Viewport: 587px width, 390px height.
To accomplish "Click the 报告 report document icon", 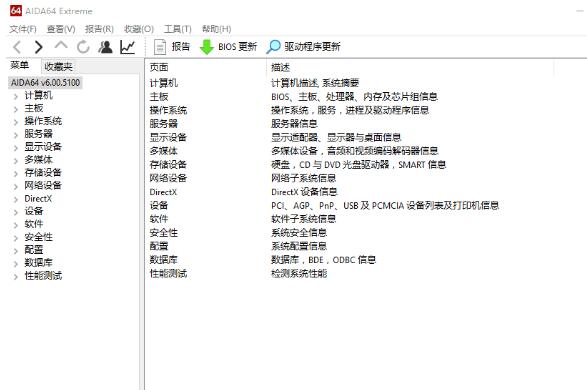I will [160, 47].
